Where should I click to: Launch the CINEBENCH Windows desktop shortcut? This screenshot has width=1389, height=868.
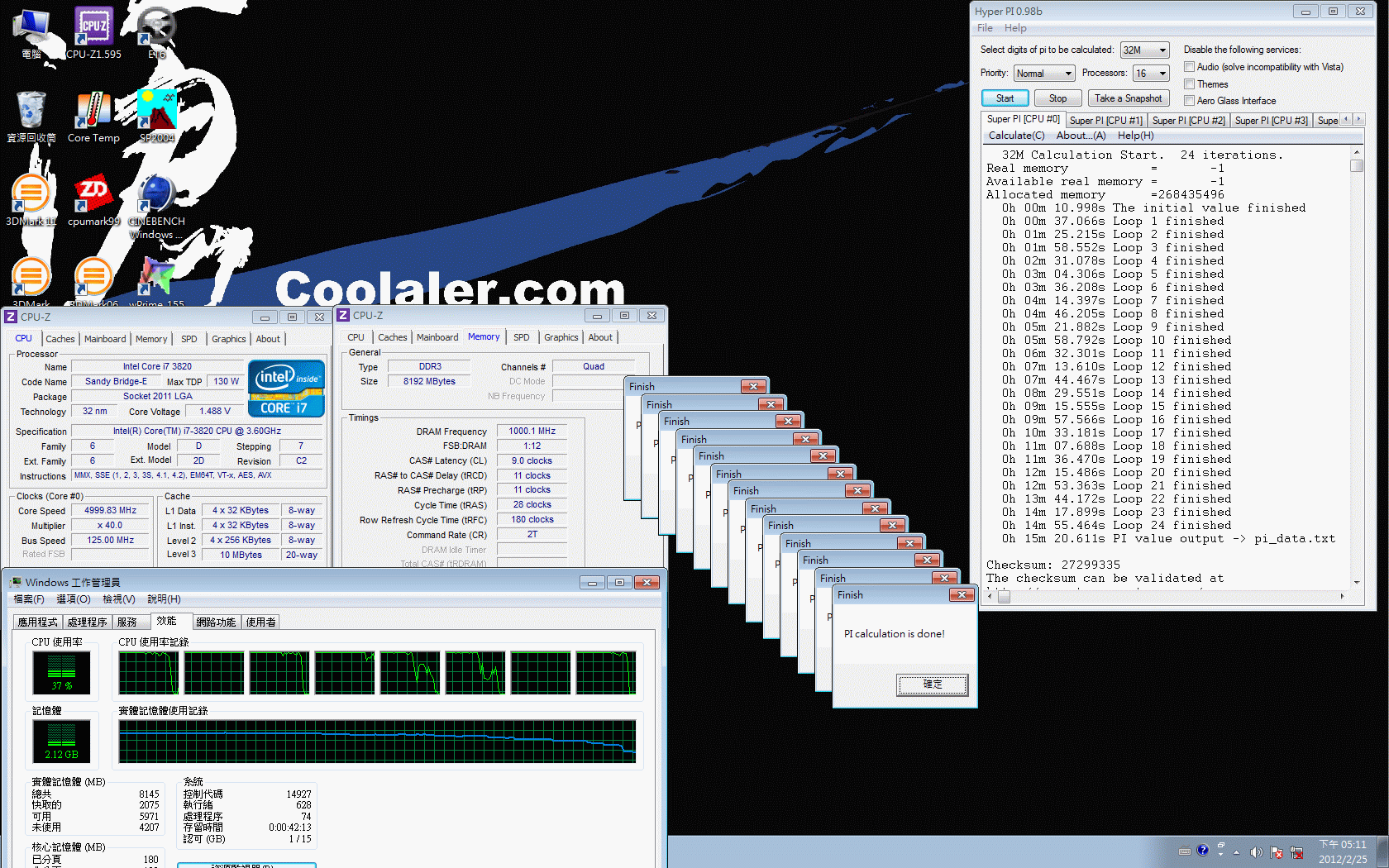[156, 207]
